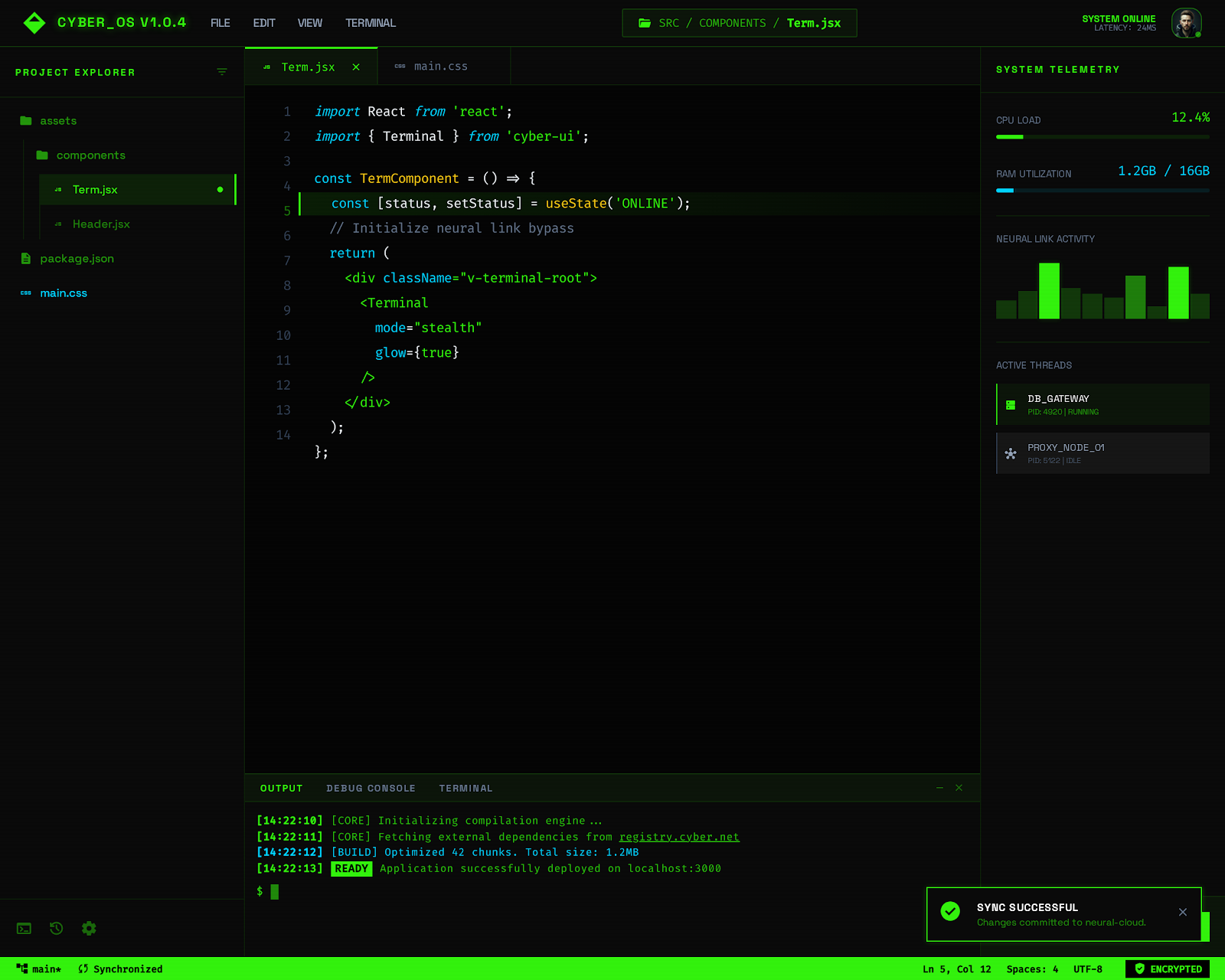Screen dimensions: 1225x980
Task: Follow the registry.cyber.net link
Action: tap(679, 837)
